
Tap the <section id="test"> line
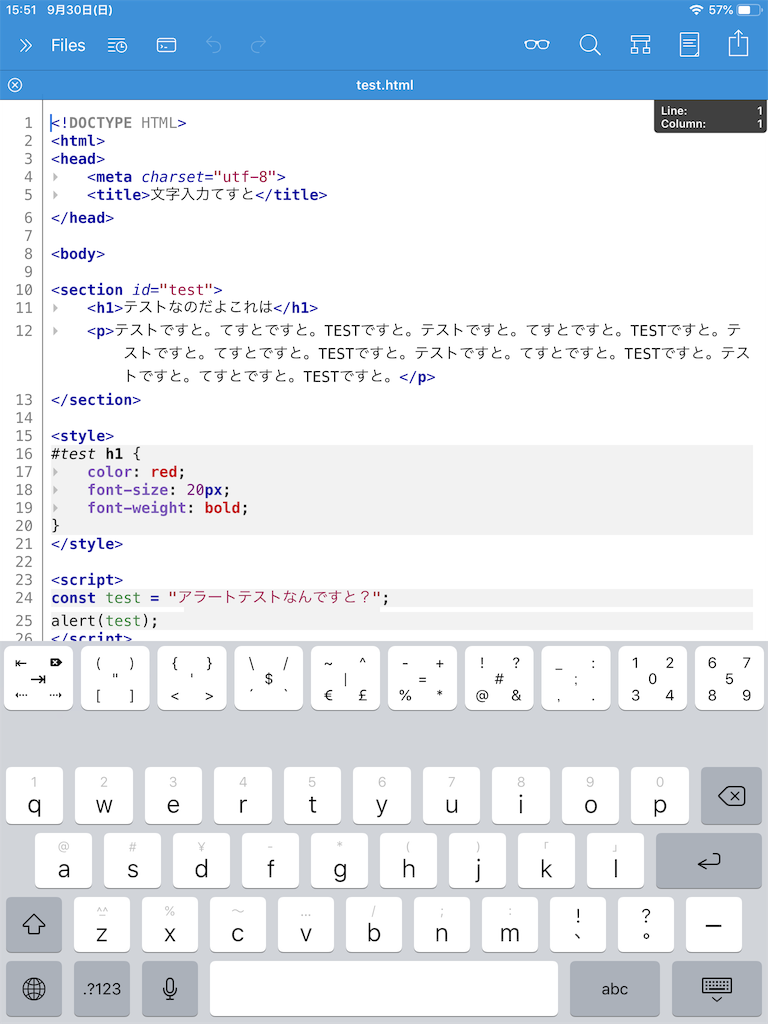tap(136, 289)
